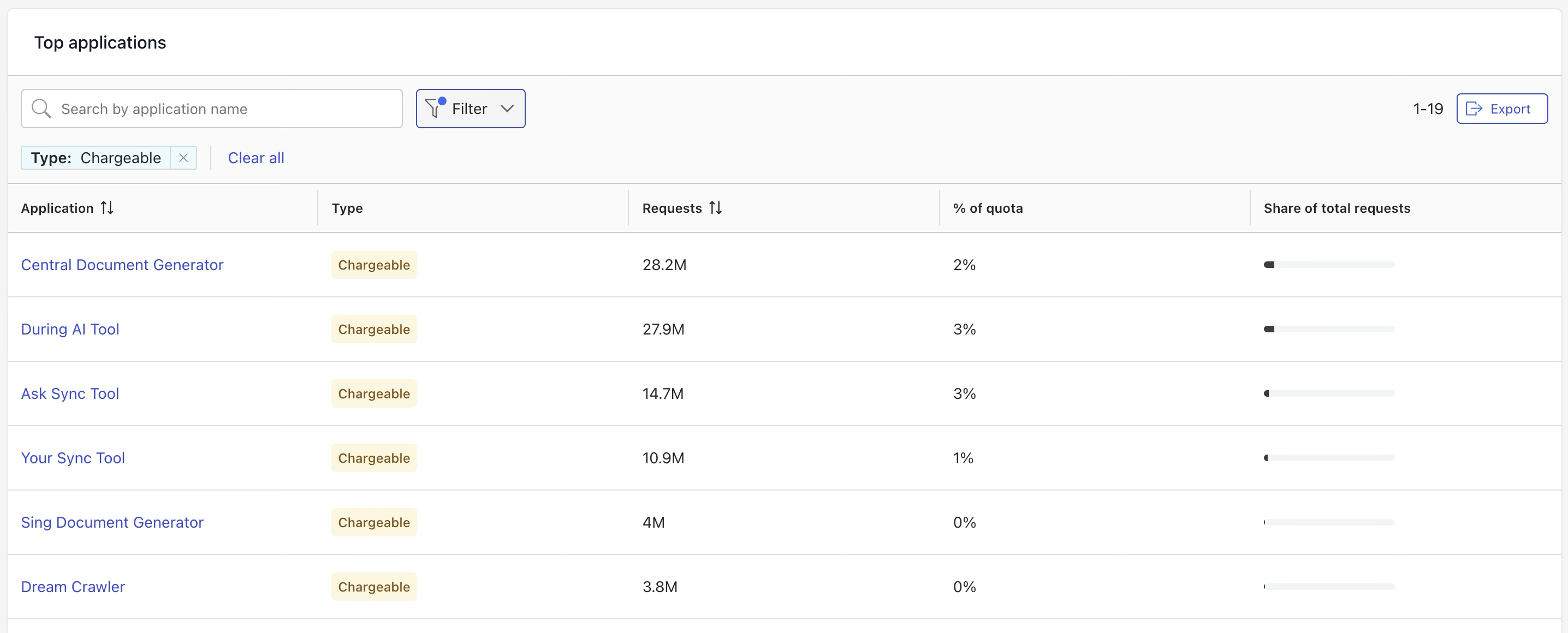This screenshot has width=1568, height=633.
Task: Click share bar for Central Document Generator
Action: tap(1329, 265)
